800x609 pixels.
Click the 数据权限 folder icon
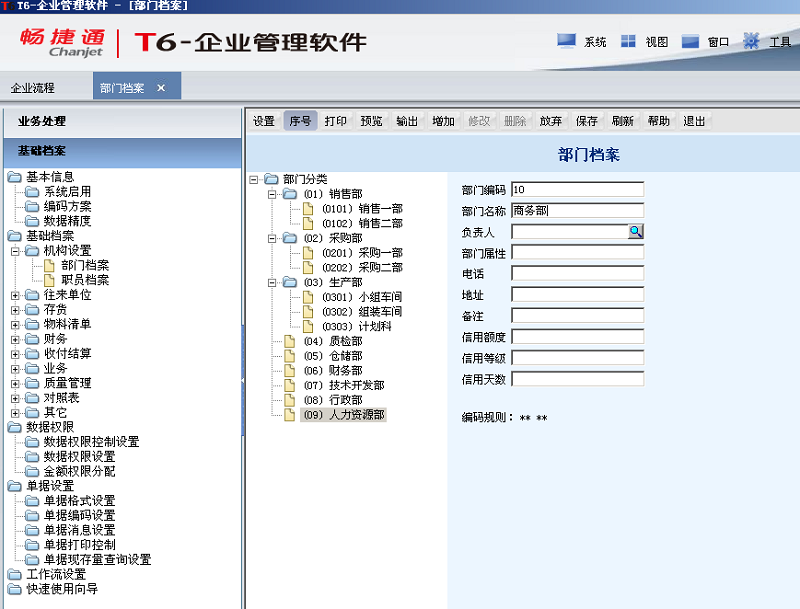[14, 427]
